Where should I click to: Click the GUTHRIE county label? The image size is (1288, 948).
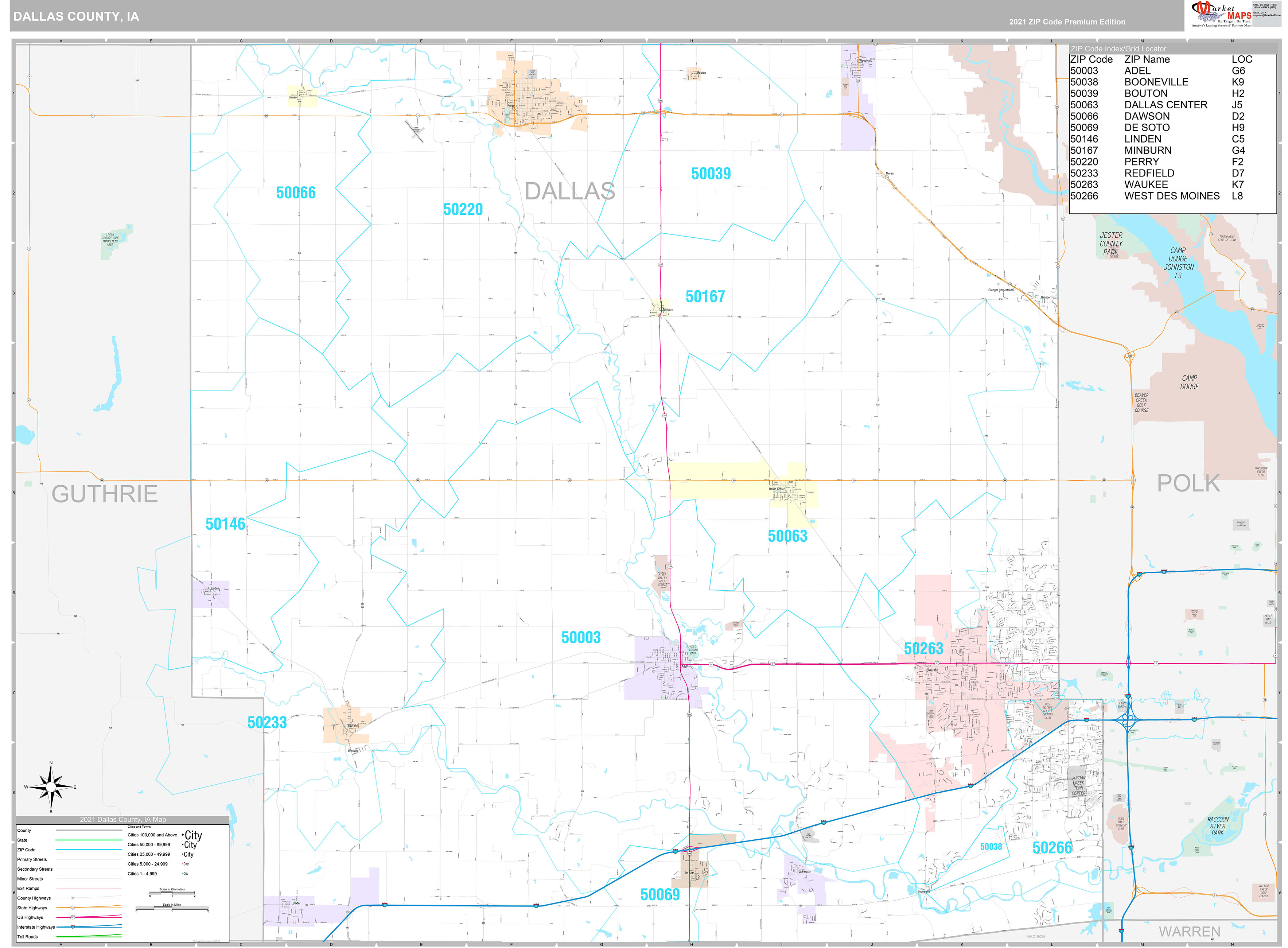(x=104, y=494)
